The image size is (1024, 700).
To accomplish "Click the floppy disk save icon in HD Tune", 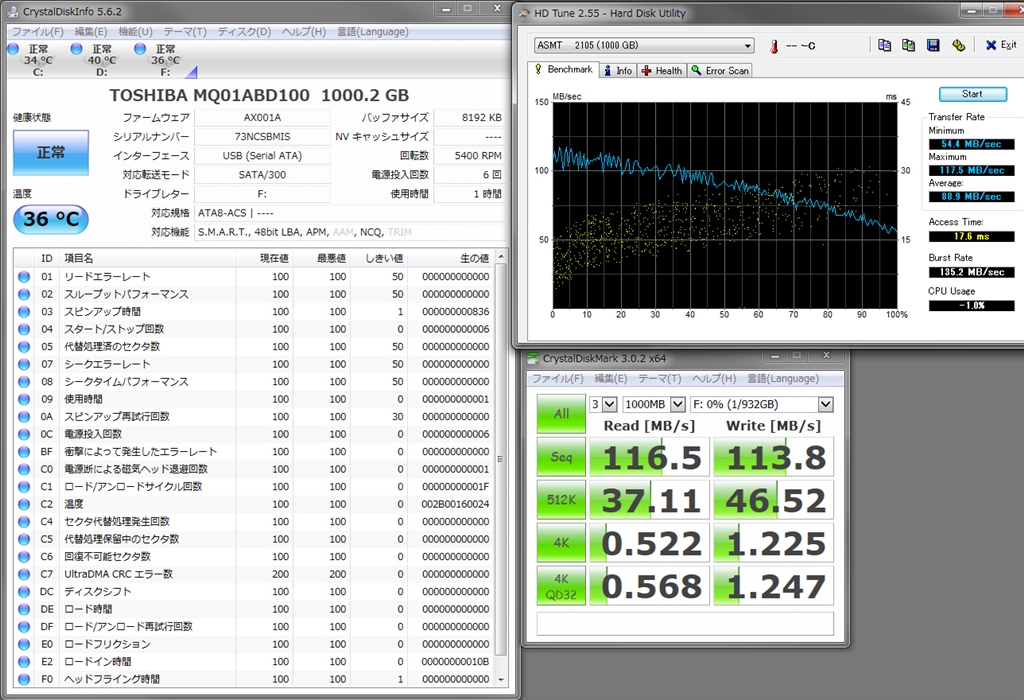I will coord(933,45).
